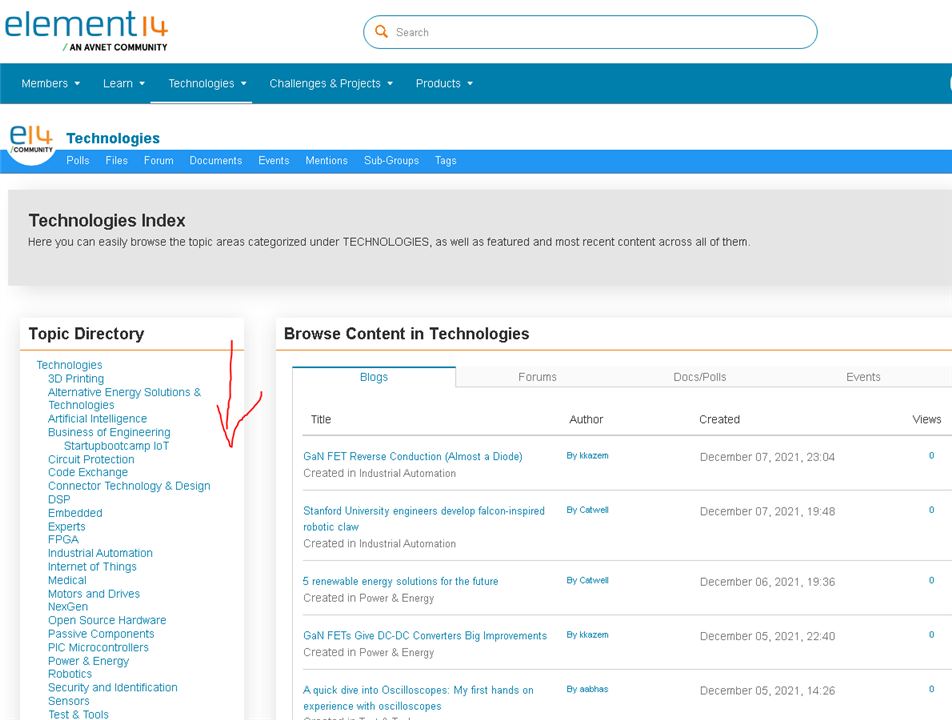Switch to the Blogs tab
Screen dimensions: 952x720
pos(373,377)
